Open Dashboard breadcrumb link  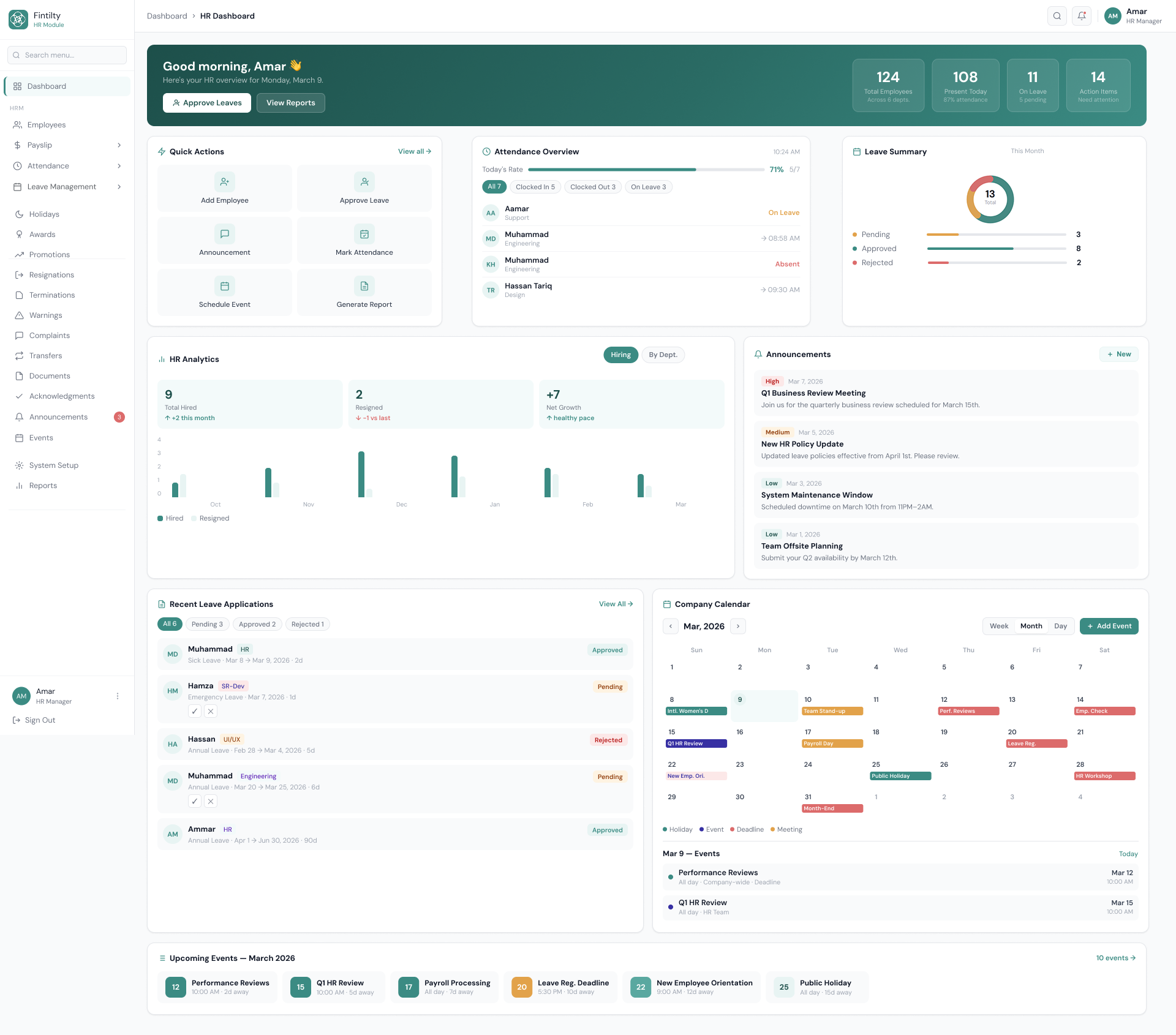pyautogui.click(x=167, y=16)
